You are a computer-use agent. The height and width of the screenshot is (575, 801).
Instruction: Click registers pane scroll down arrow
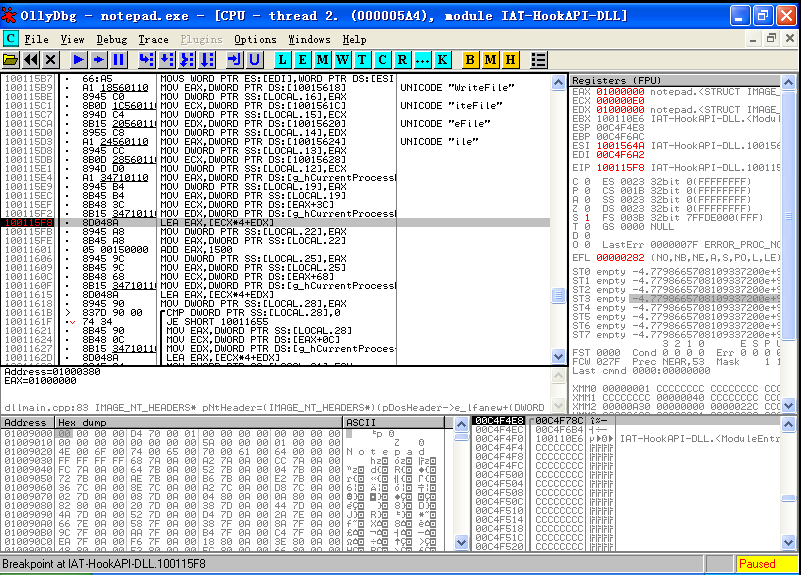pos(789,405)
